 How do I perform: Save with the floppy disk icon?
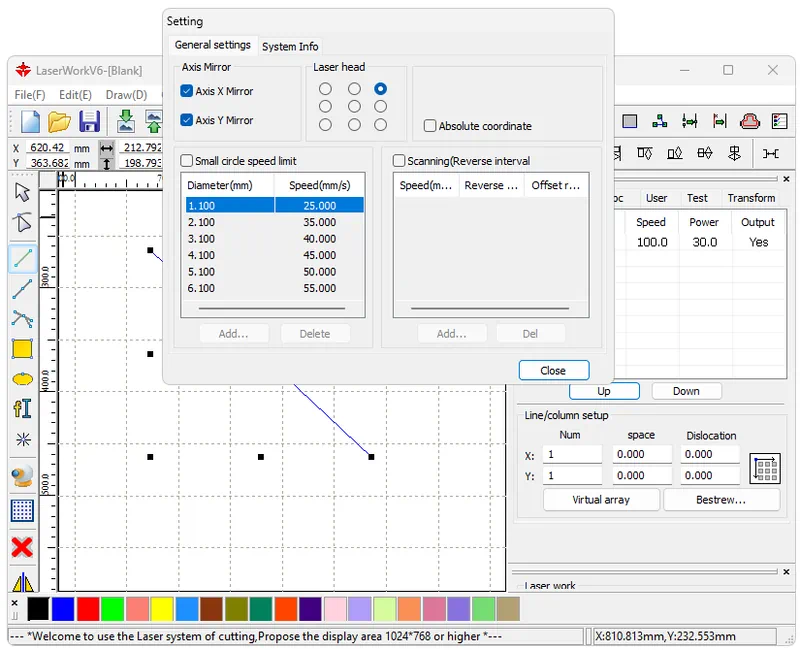(89, 121)
